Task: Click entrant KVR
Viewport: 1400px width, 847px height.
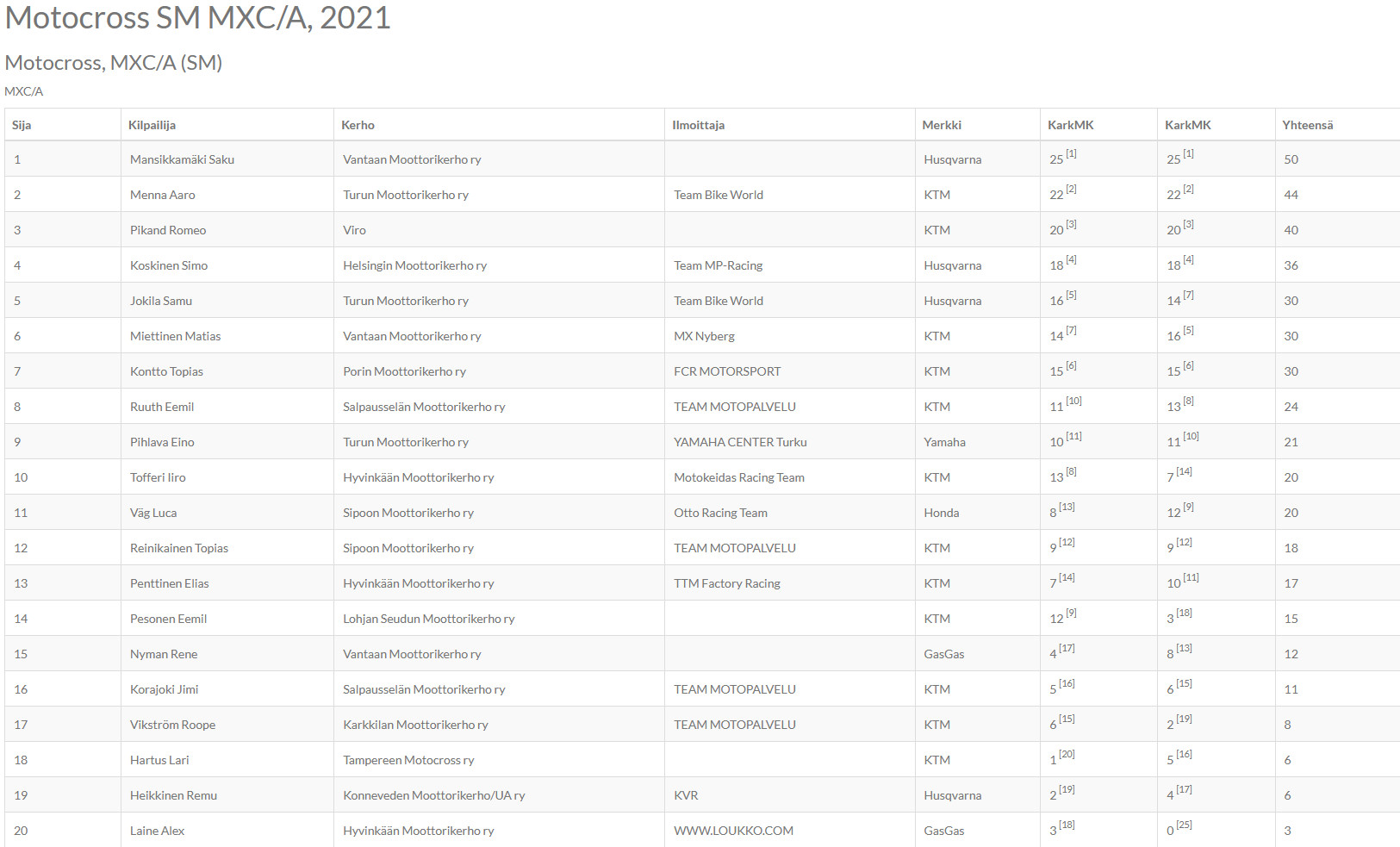Action: pos(686,795)
